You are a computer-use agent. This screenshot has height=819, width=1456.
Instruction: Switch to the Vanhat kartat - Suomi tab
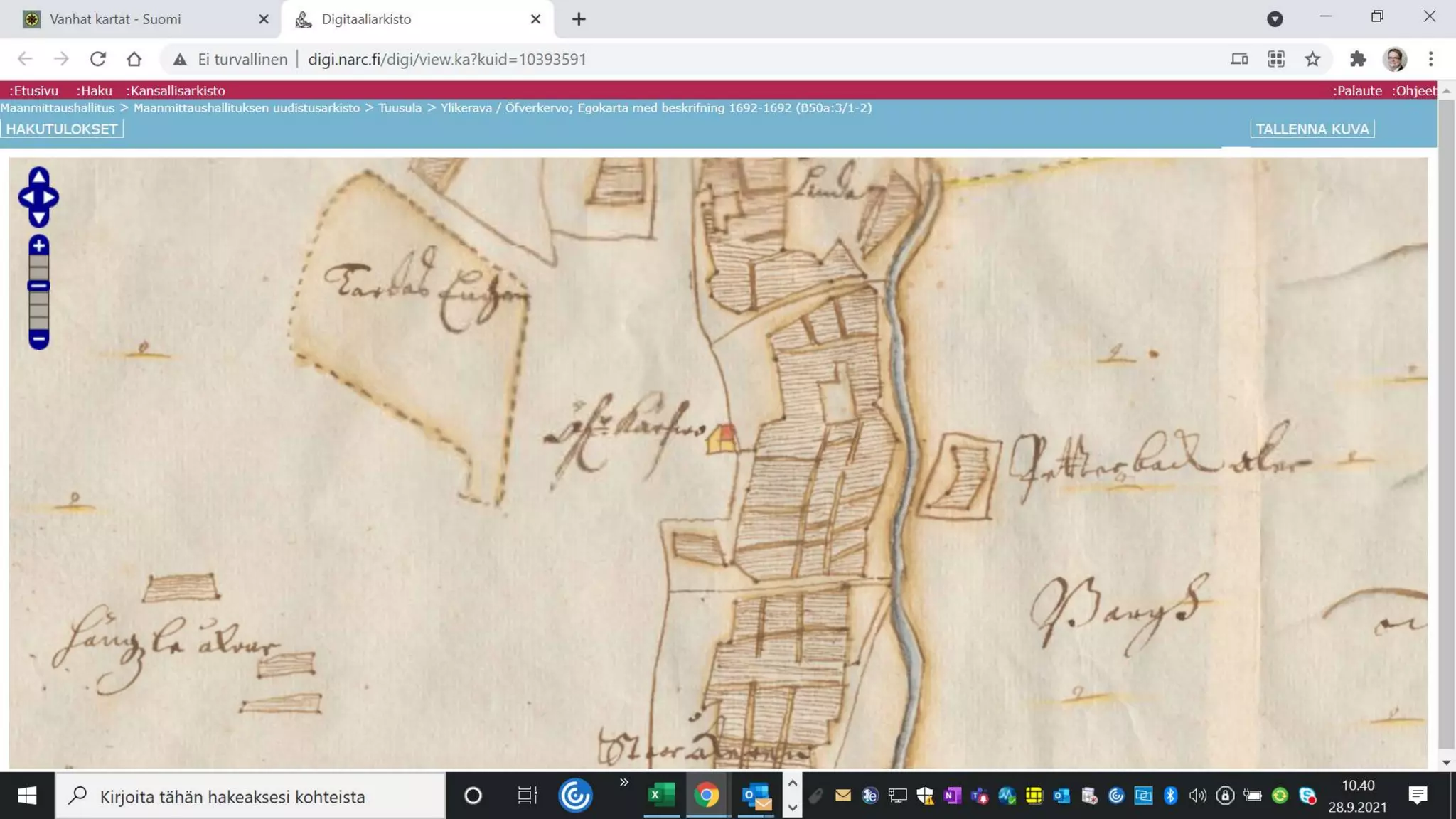(115, 19)
